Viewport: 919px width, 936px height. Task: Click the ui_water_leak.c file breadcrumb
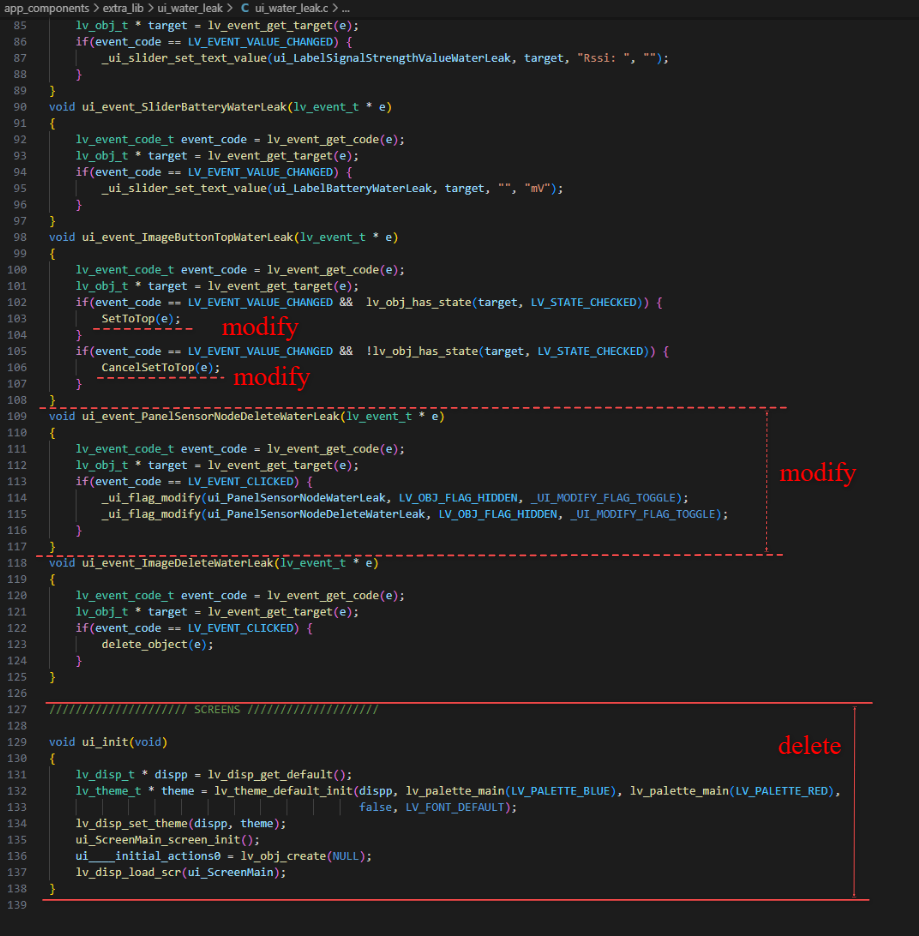coord(291,8)
